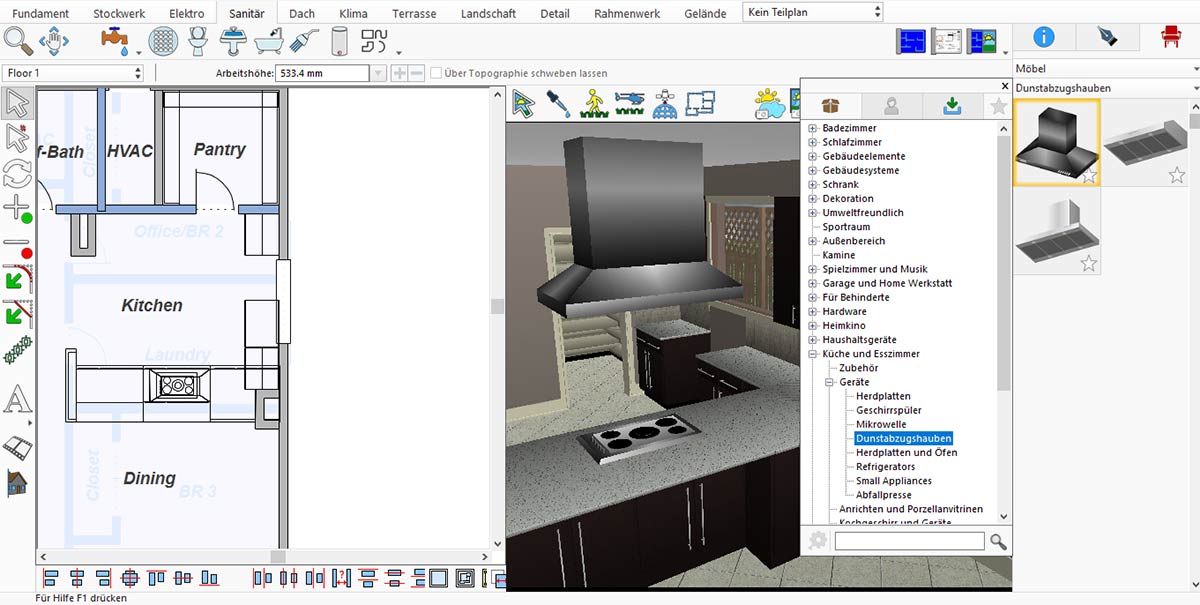The image size is (1200, 605).
Task: Open sun and cloud lighting settings
Action: coord(771,103)
